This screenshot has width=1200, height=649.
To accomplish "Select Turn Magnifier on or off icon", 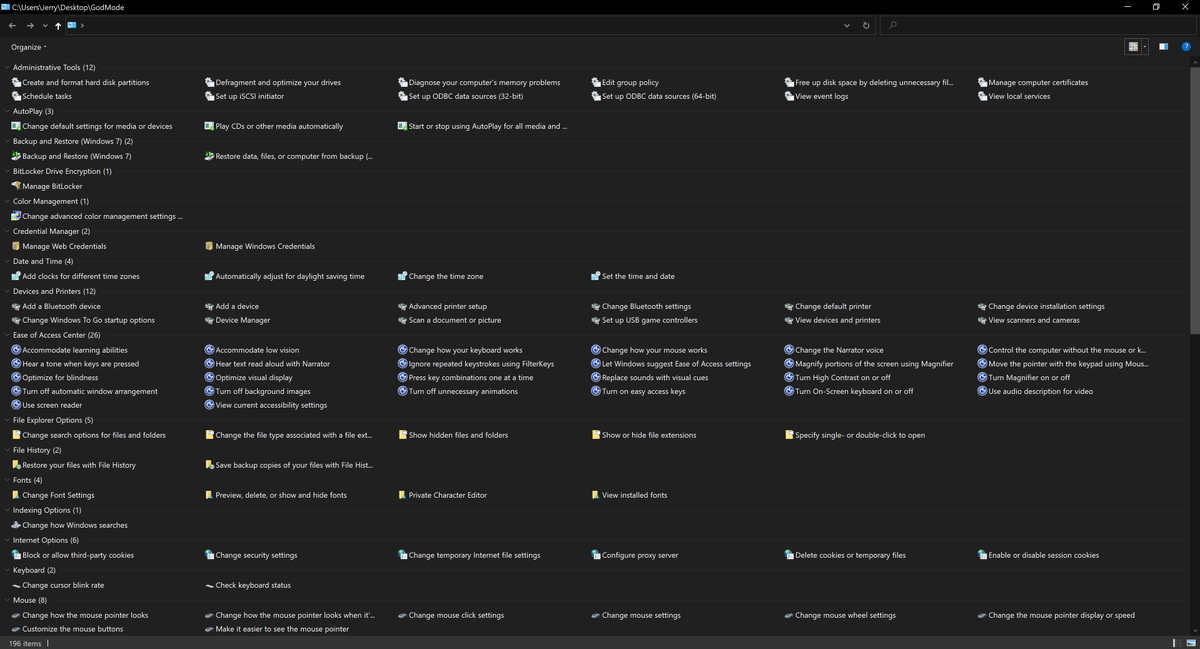I will coord(982,378).
